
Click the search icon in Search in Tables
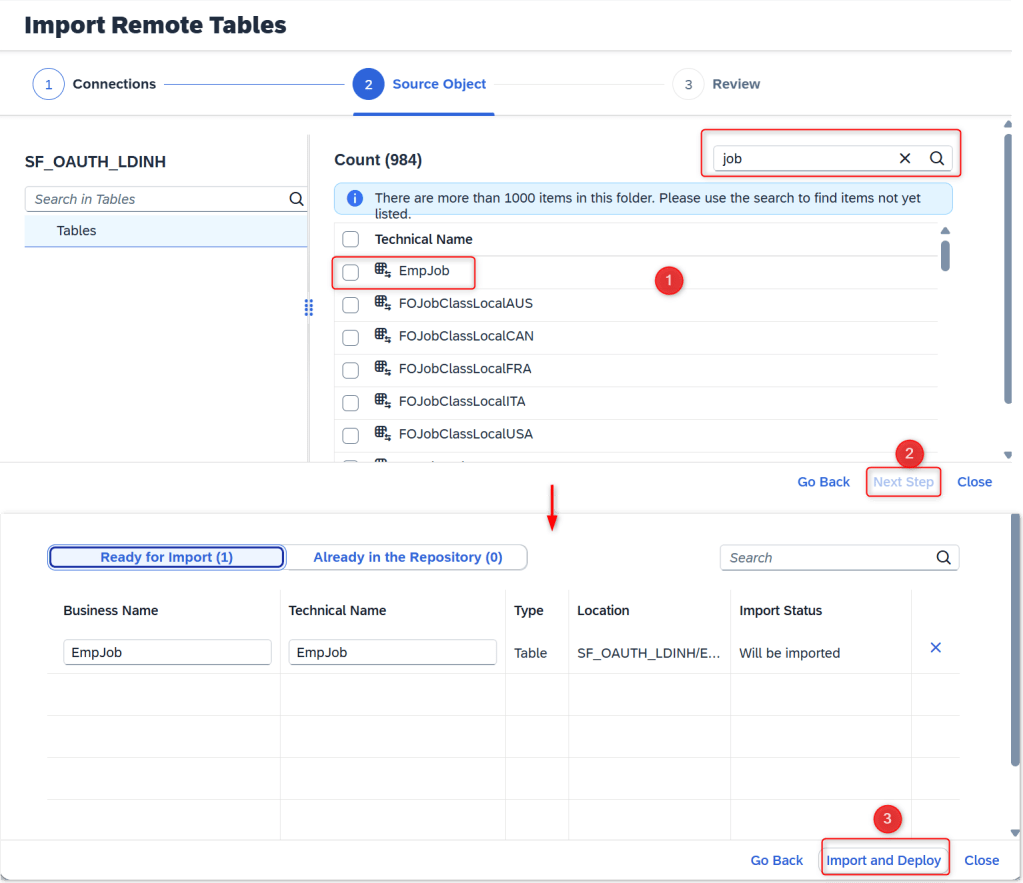(296, 199)
